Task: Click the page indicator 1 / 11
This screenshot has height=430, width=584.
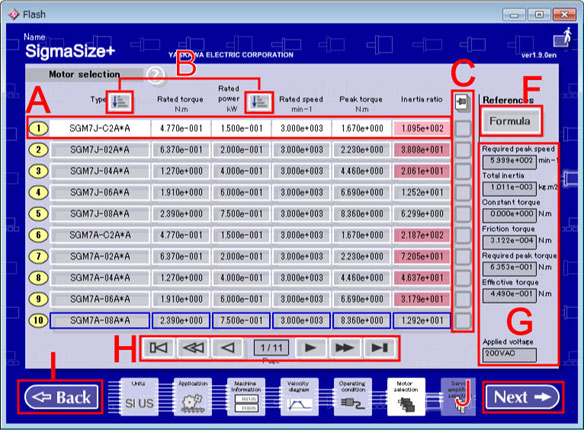Action: click(x=272, y=348)
